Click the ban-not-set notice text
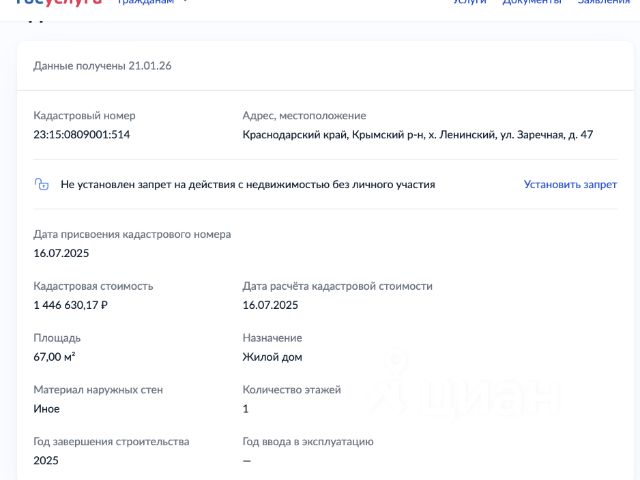 click(x=247, y=184)
